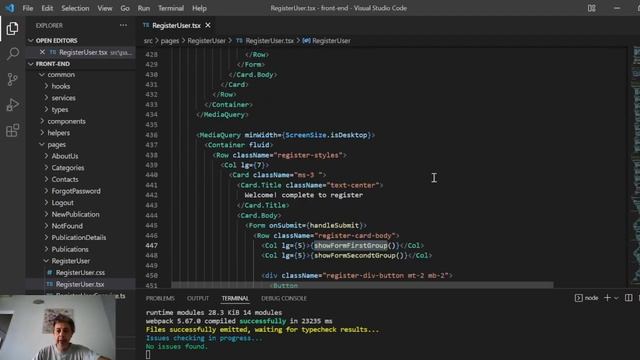Screen dimensions: 640x360
Task: Open the Run menu
Action: click(x=144, y=8)
